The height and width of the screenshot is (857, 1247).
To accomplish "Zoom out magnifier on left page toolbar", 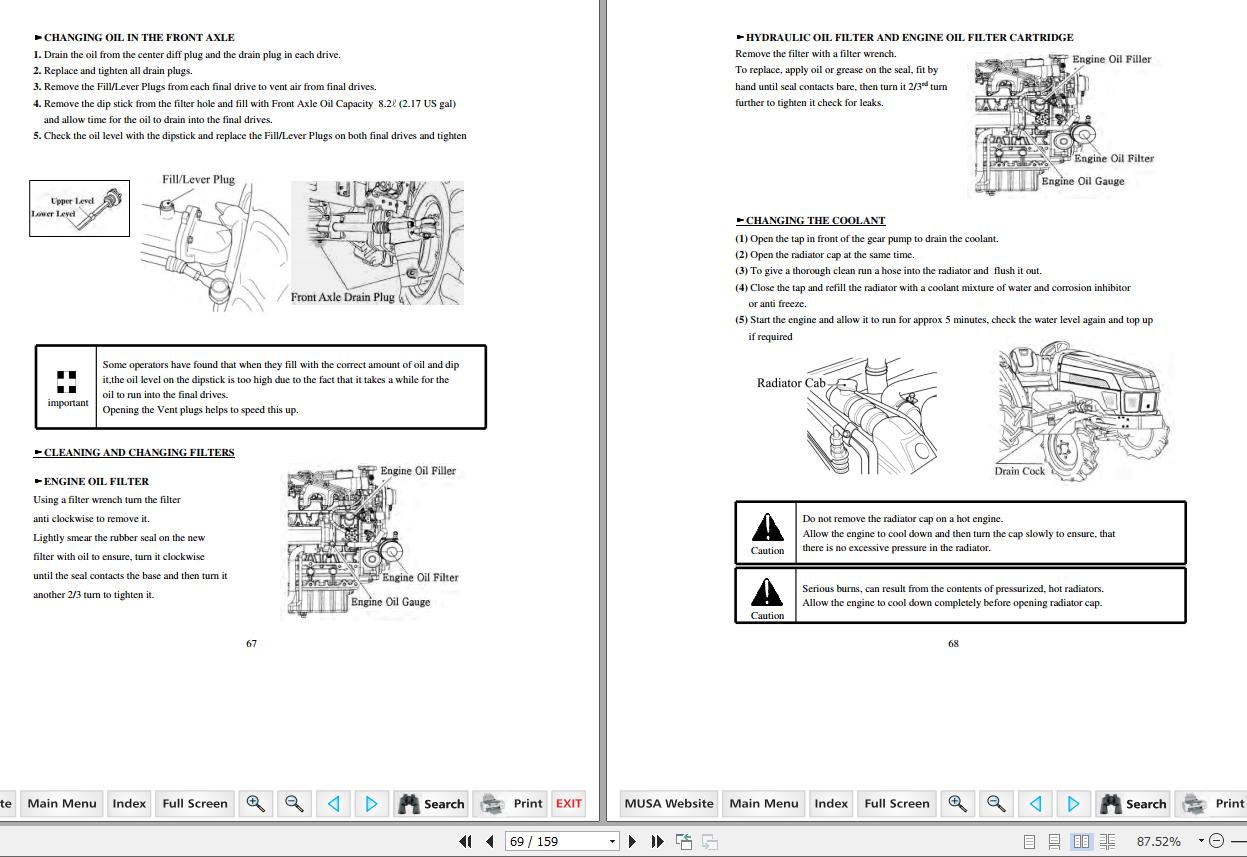I will pyautogui.click(x=294, y=803).
